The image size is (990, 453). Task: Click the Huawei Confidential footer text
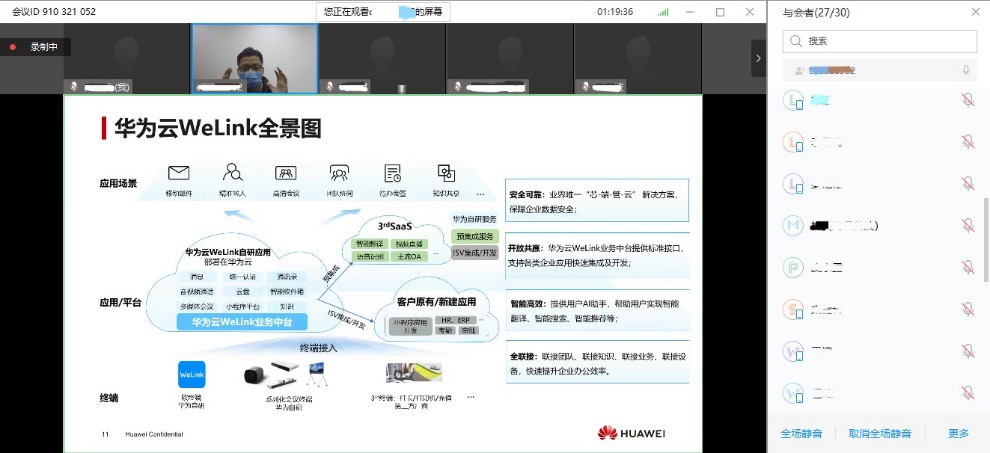(154, 434)
